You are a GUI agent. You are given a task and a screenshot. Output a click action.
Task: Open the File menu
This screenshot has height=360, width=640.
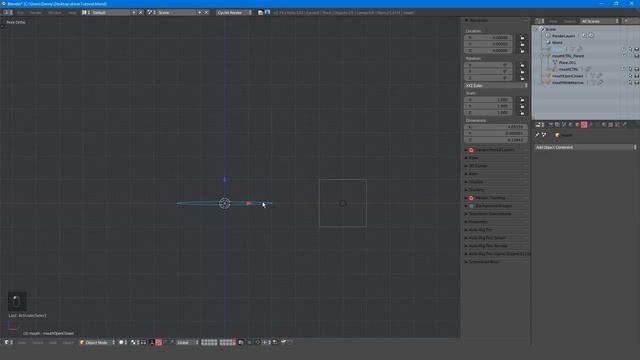coord(20,13)
